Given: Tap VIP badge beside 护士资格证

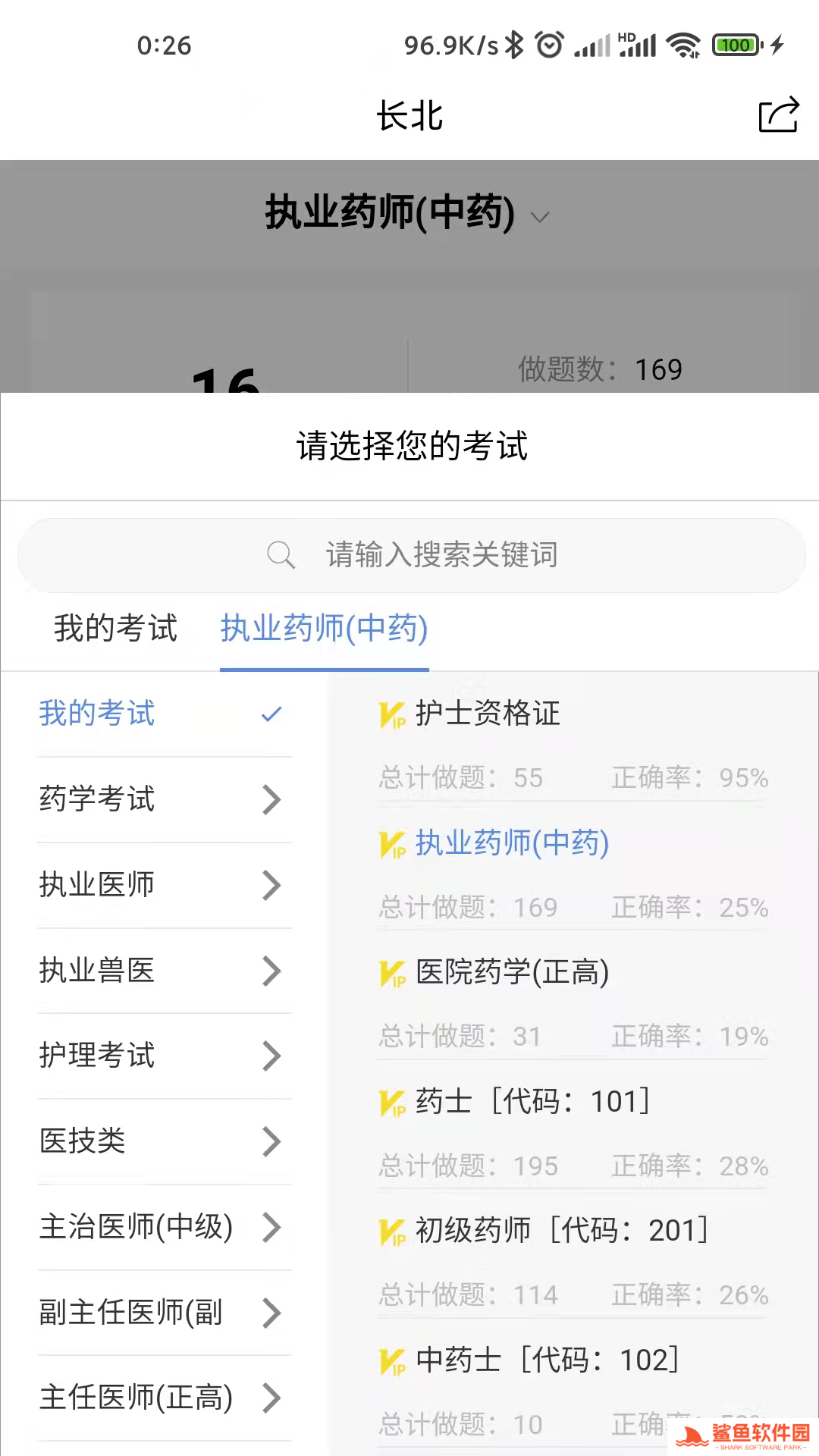Looking at the screenshot, I should coord(392,714).
